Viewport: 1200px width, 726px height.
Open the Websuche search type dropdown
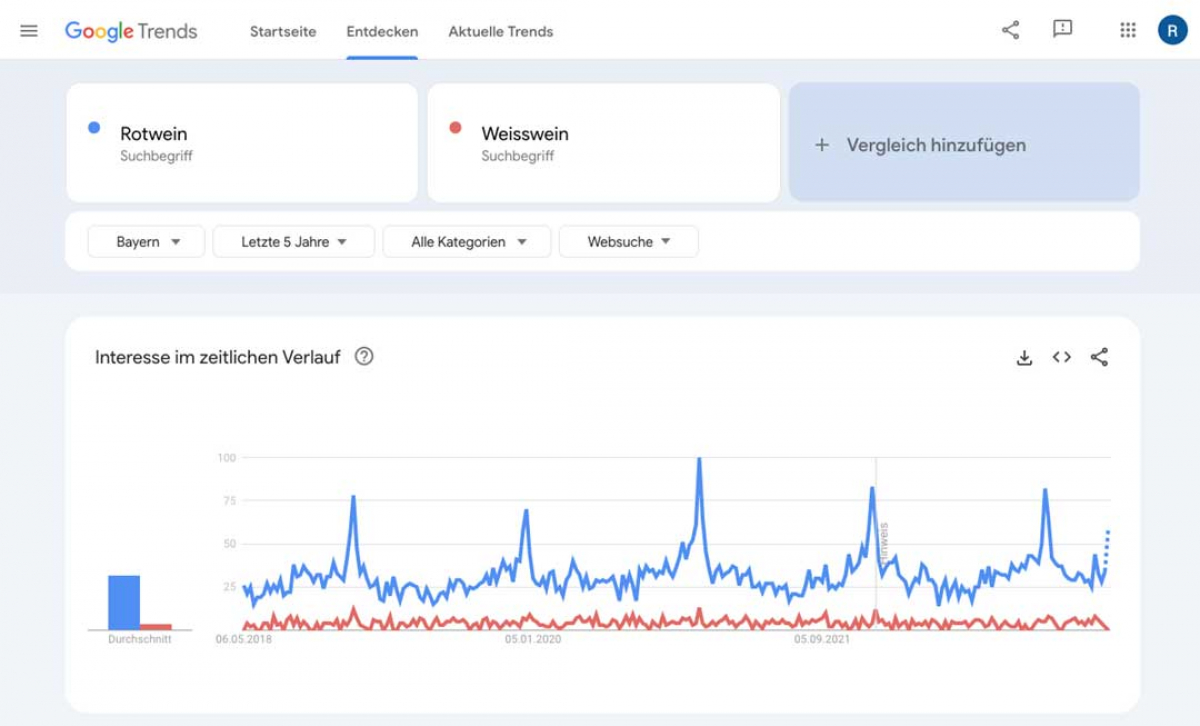point(629,241)
